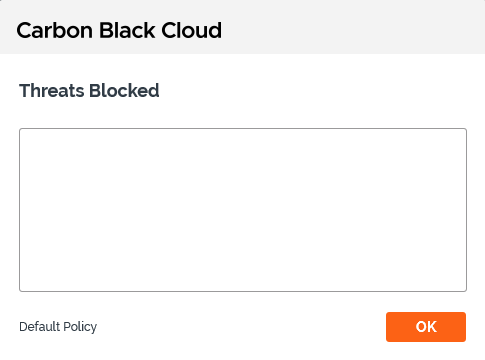The height and width of the screenshot is (360, 485).
Task: Click the center of the blank threats panel
Action: pyautogui.click(x=243, y=210)
